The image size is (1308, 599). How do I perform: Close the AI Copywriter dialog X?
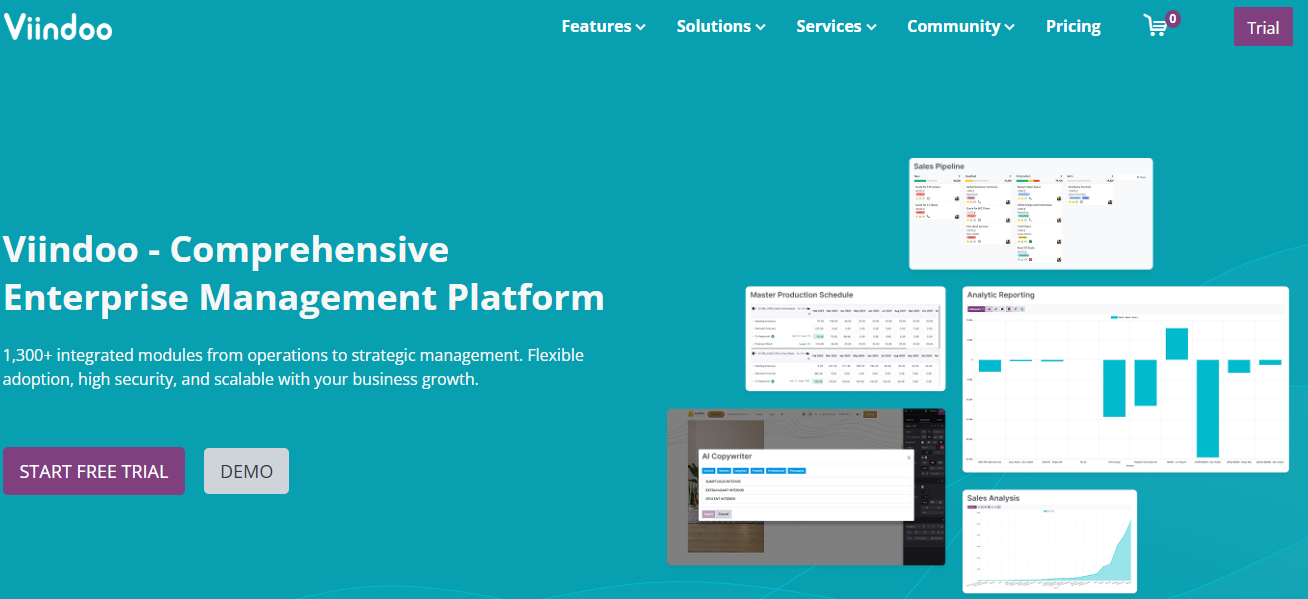(909, 457)
